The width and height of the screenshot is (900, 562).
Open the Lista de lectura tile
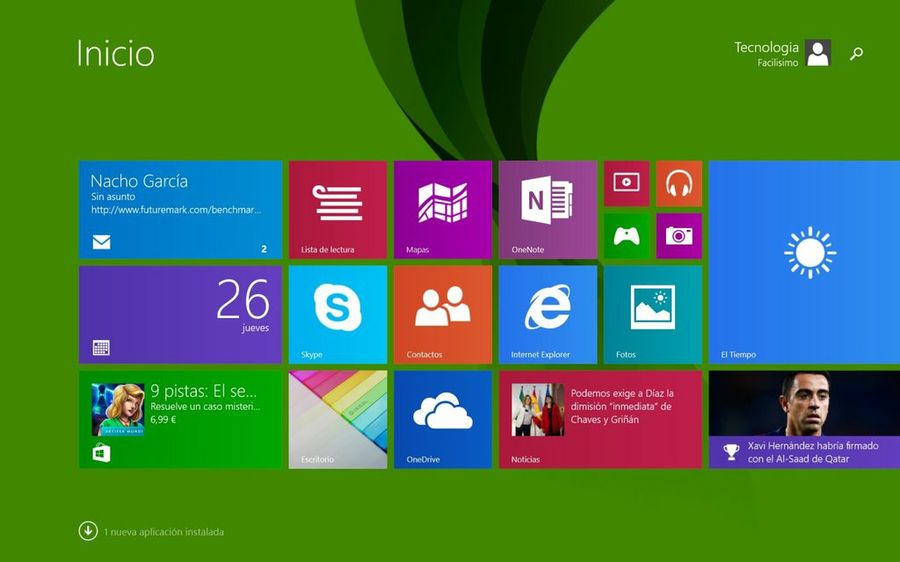click(x=337, y=209)
